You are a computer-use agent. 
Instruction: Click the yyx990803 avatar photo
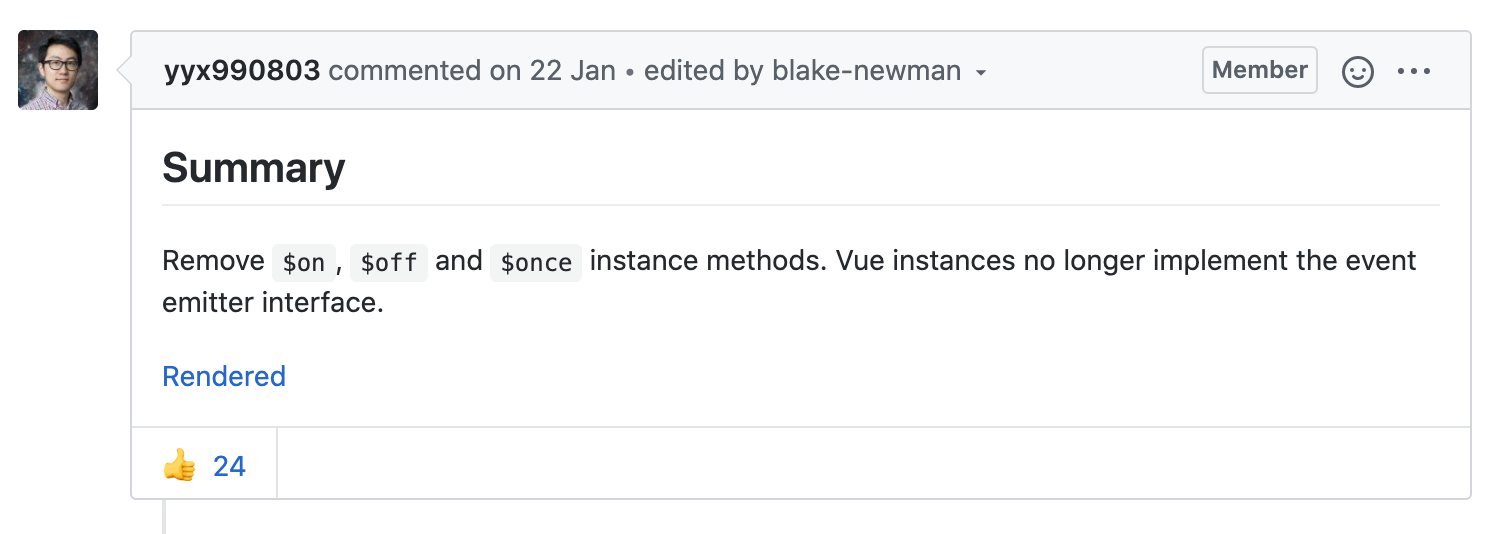58,70
